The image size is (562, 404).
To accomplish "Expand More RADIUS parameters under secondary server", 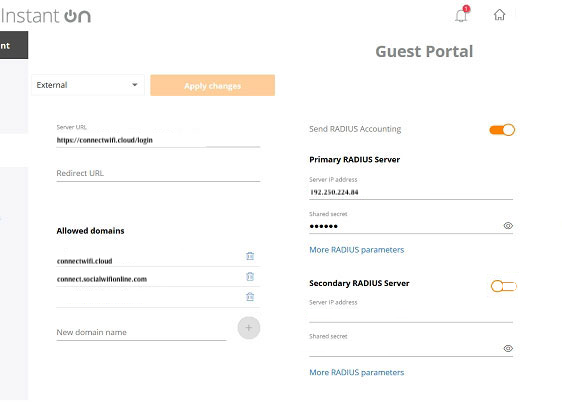I will pos(357,372).
